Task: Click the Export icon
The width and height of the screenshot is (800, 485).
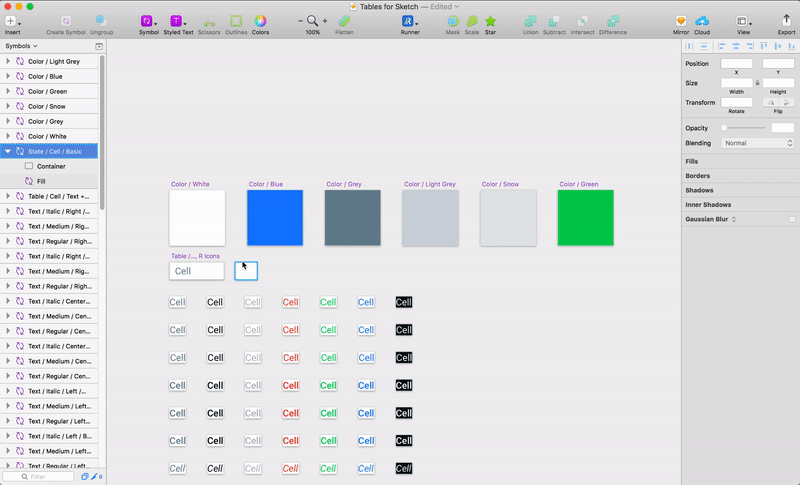Action: coord(786,21)
